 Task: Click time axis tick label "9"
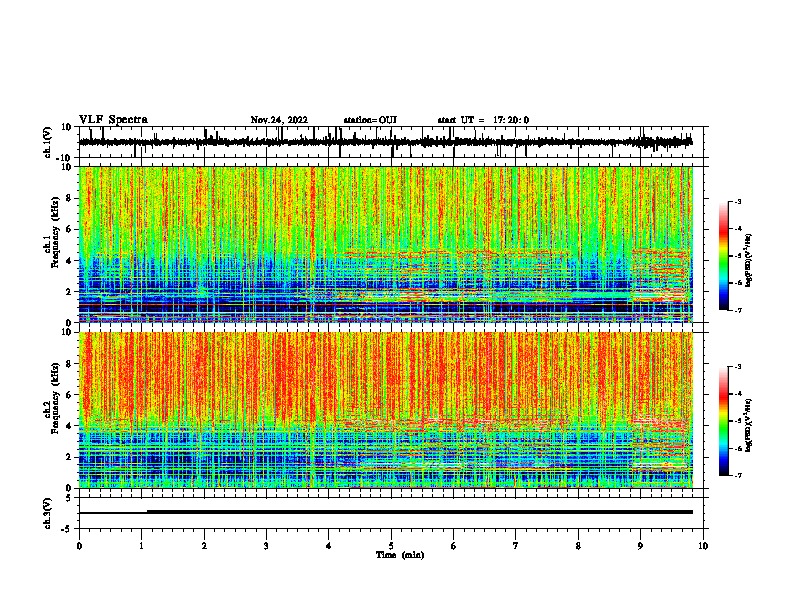pyautogui.click(x=640, y=546)
